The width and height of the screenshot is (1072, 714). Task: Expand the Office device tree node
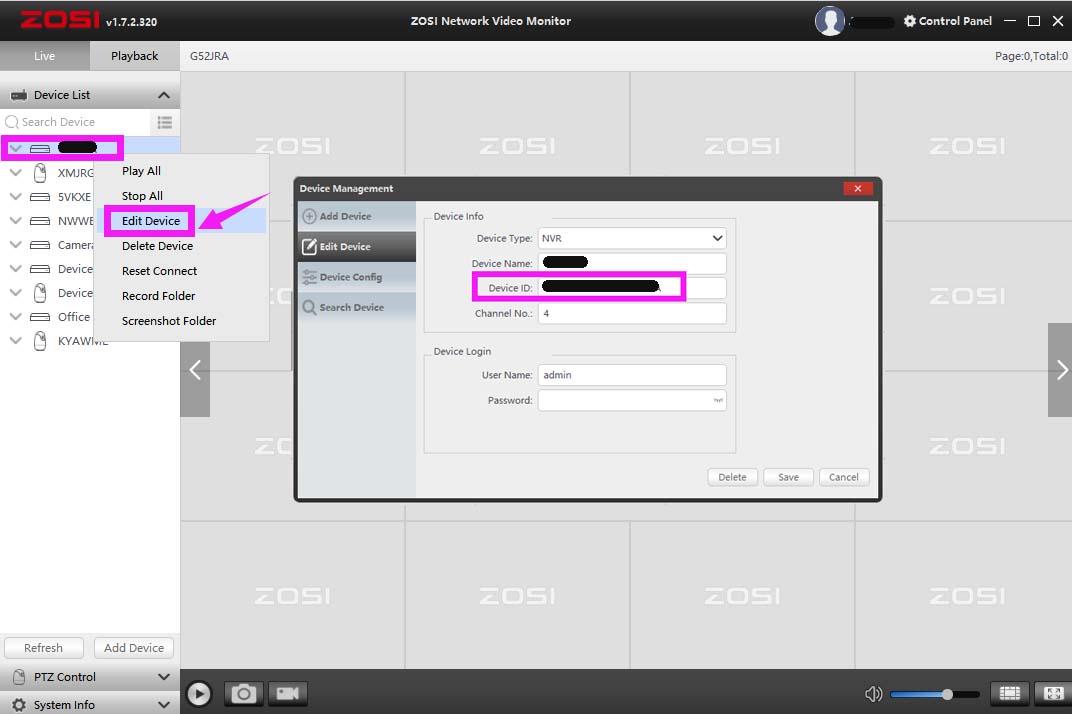(x=15, y=317)
